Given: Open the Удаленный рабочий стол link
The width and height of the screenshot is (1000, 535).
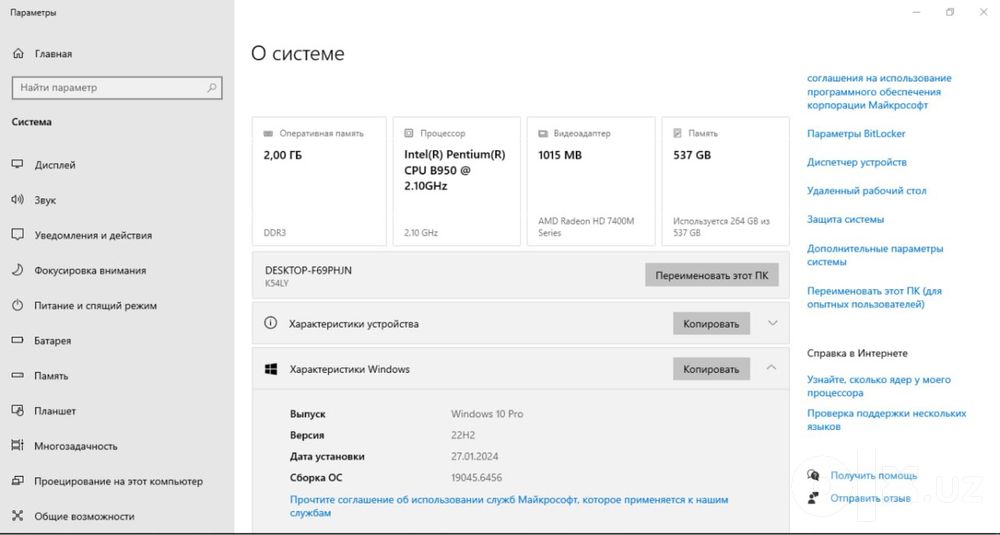Looking at the screenshot, I should click(x=867, y=191).
